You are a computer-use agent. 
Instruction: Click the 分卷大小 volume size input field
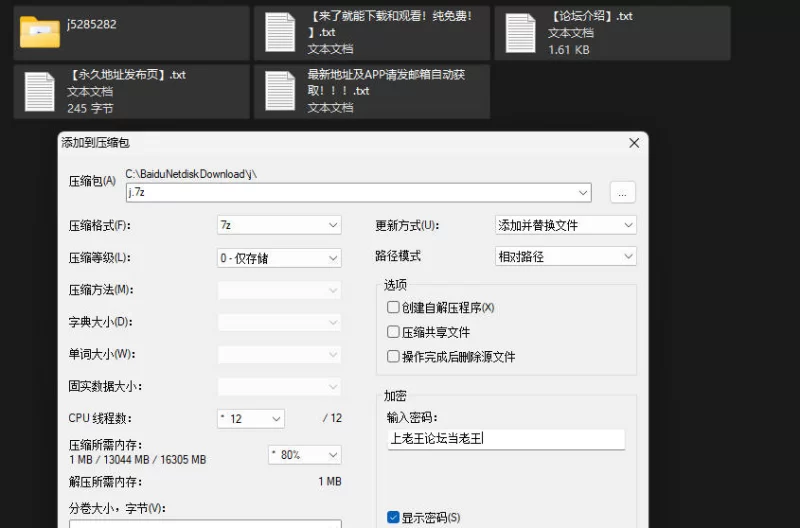coord(205,524)
